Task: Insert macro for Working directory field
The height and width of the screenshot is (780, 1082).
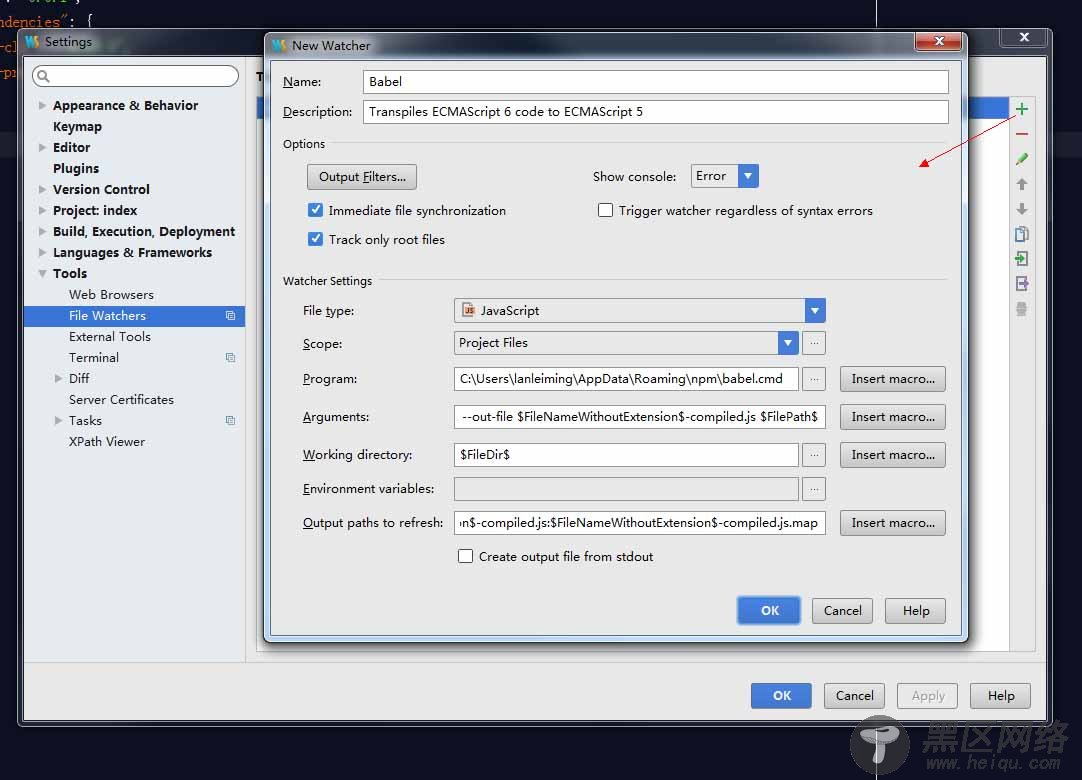Action: 892,455
